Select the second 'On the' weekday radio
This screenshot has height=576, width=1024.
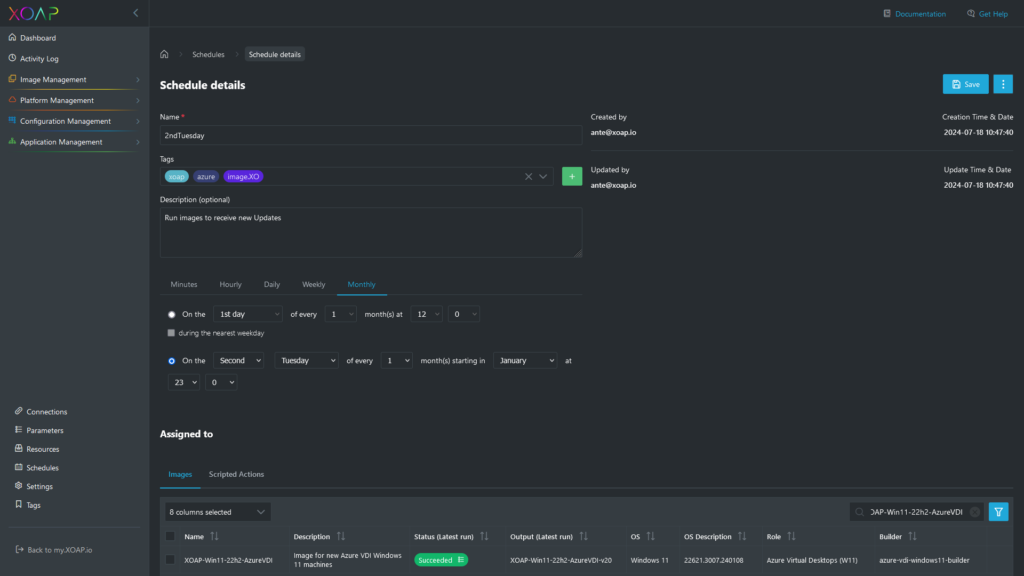pyautogui.click(x=172, y=361)
